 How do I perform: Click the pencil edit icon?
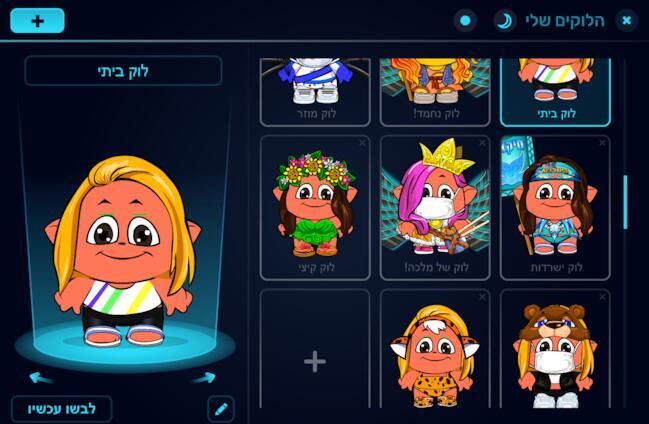[x=221, y=409]
